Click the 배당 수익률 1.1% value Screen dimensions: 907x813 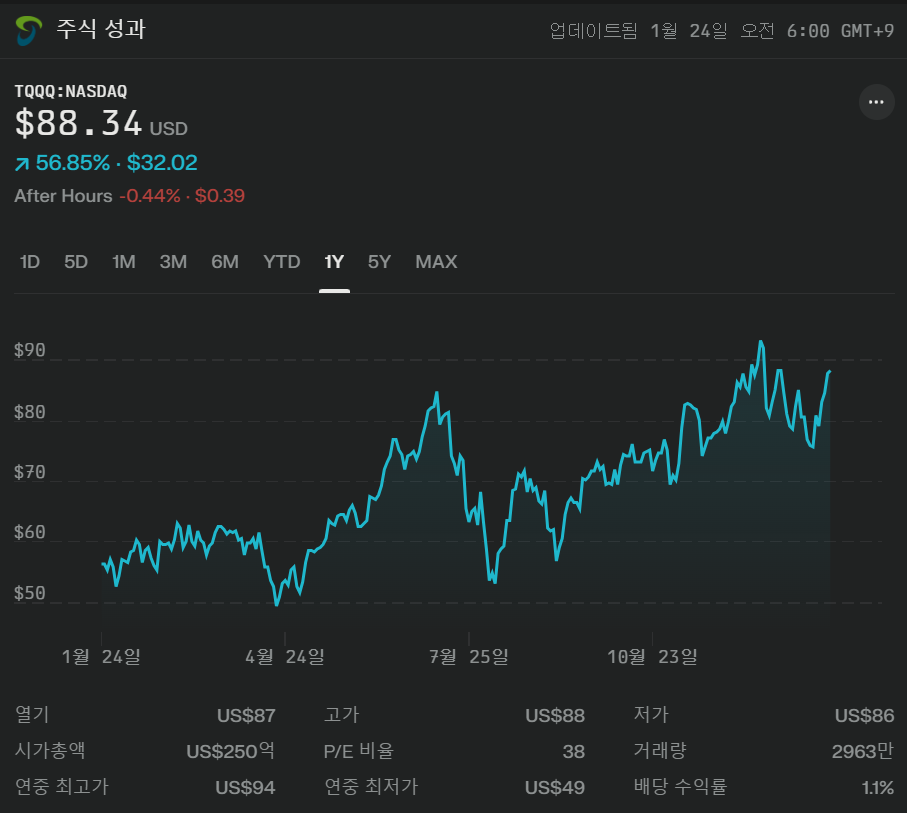click(x=878, y=788)
